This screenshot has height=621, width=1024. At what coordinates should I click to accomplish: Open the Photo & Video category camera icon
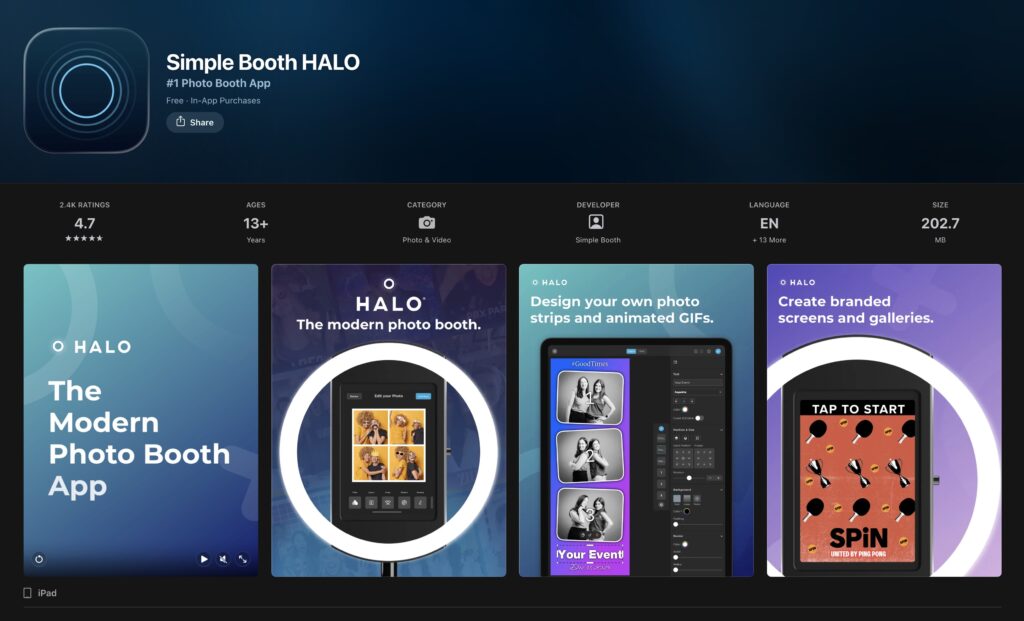(x=427, y=223)
